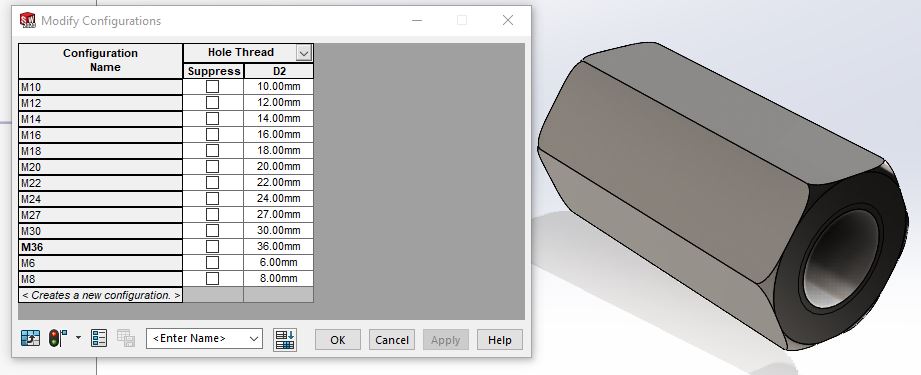Screen dimensions: 921x375
Task: Click the OK button
Action: click(x=338, y=340)
